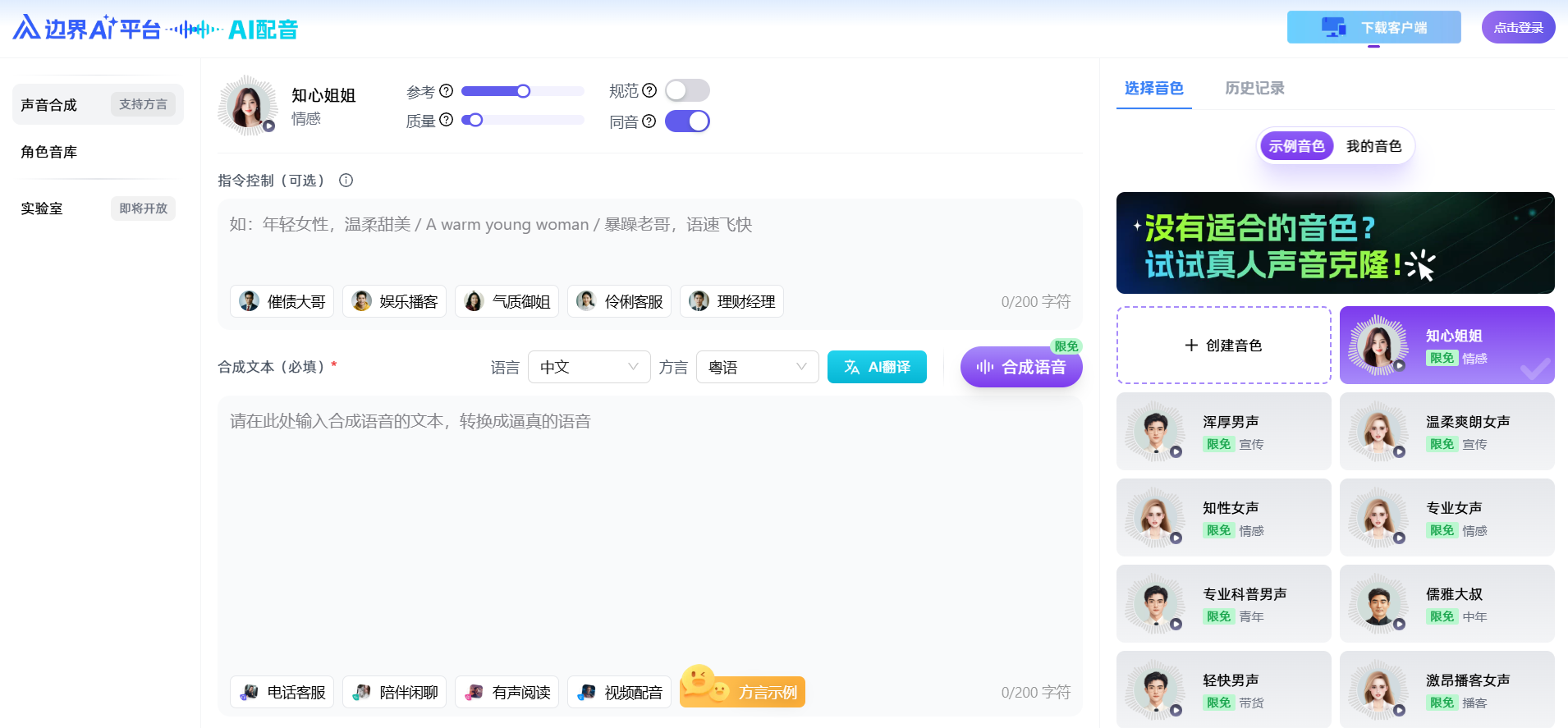This screenshot has width=1568, height=728.
Task: Click 创建音色 to create a voice
Action: click(1223, 345)
